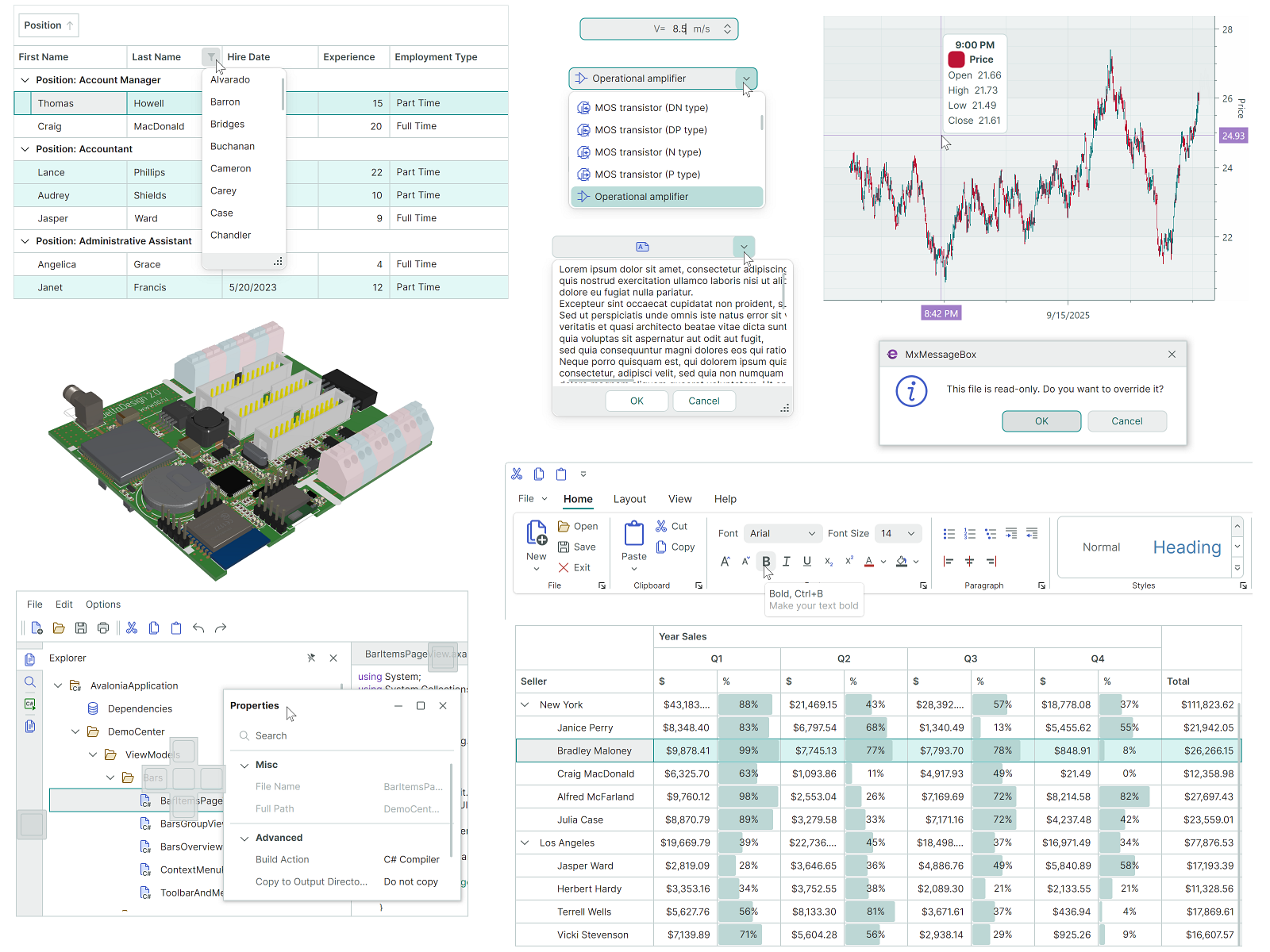Click the superscript icon in the ribbon
This screenshot has width=1270, height=952.
point(849,561)
